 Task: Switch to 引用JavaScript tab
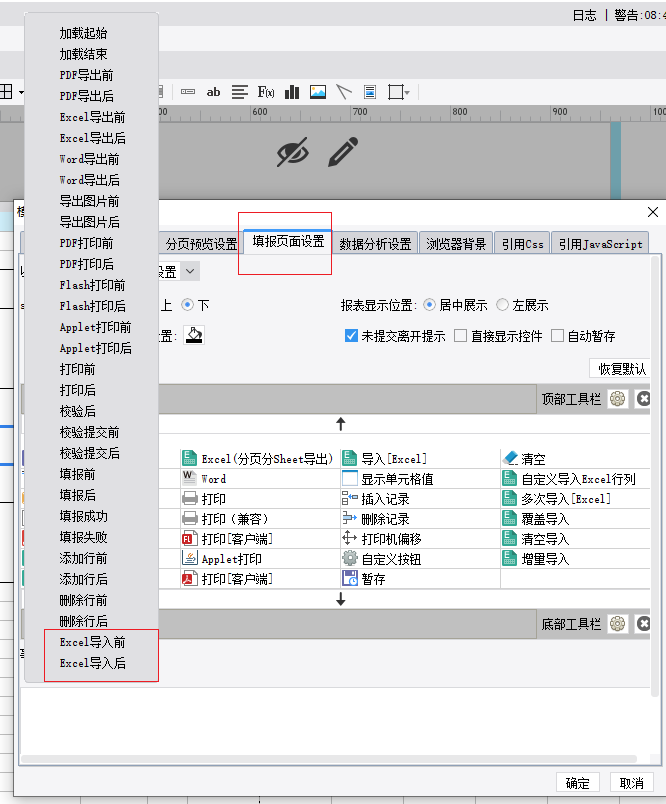[x=600, y=244]
